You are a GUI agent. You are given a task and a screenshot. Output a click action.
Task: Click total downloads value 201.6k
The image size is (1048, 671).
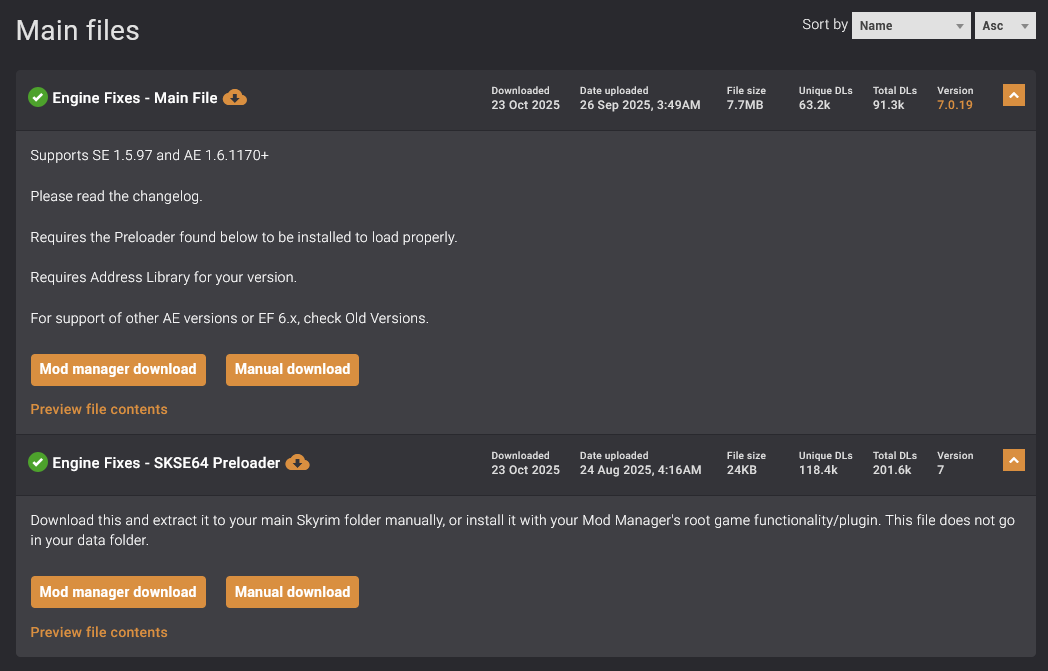click(892, 470)
